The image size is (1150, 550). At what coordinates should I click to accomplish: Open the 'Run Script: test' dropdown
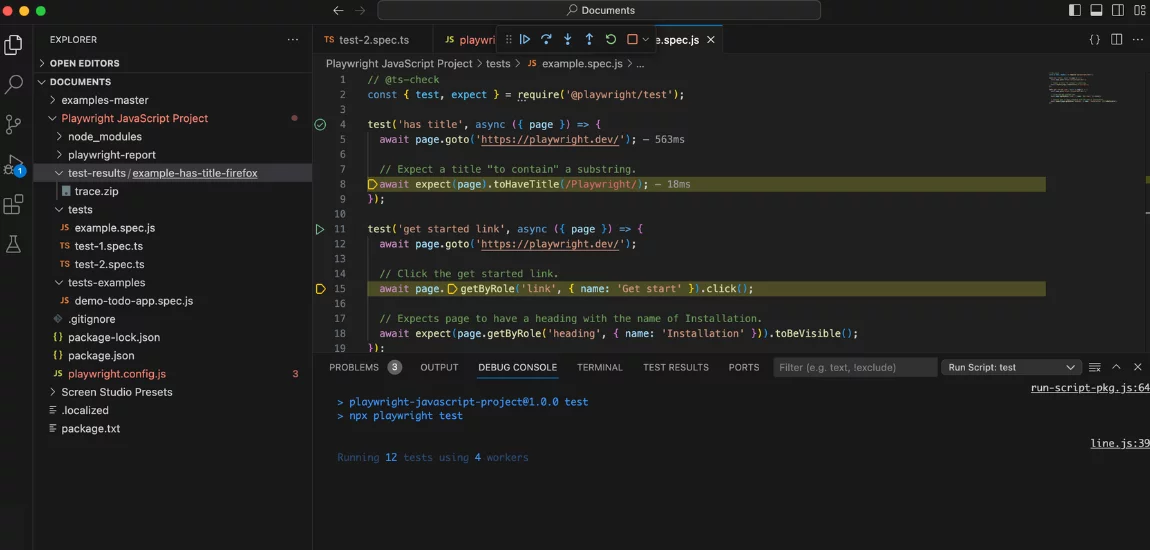click(x=1012, y=367)
